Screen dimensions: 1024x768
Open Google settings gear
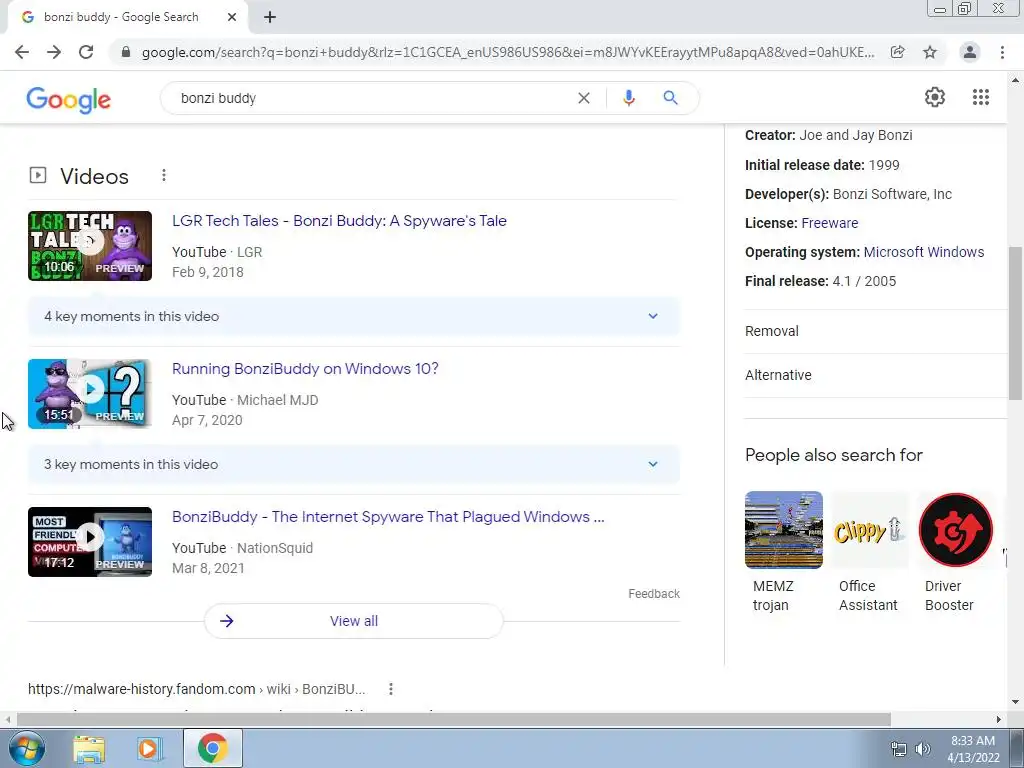(x=935, y=97)
